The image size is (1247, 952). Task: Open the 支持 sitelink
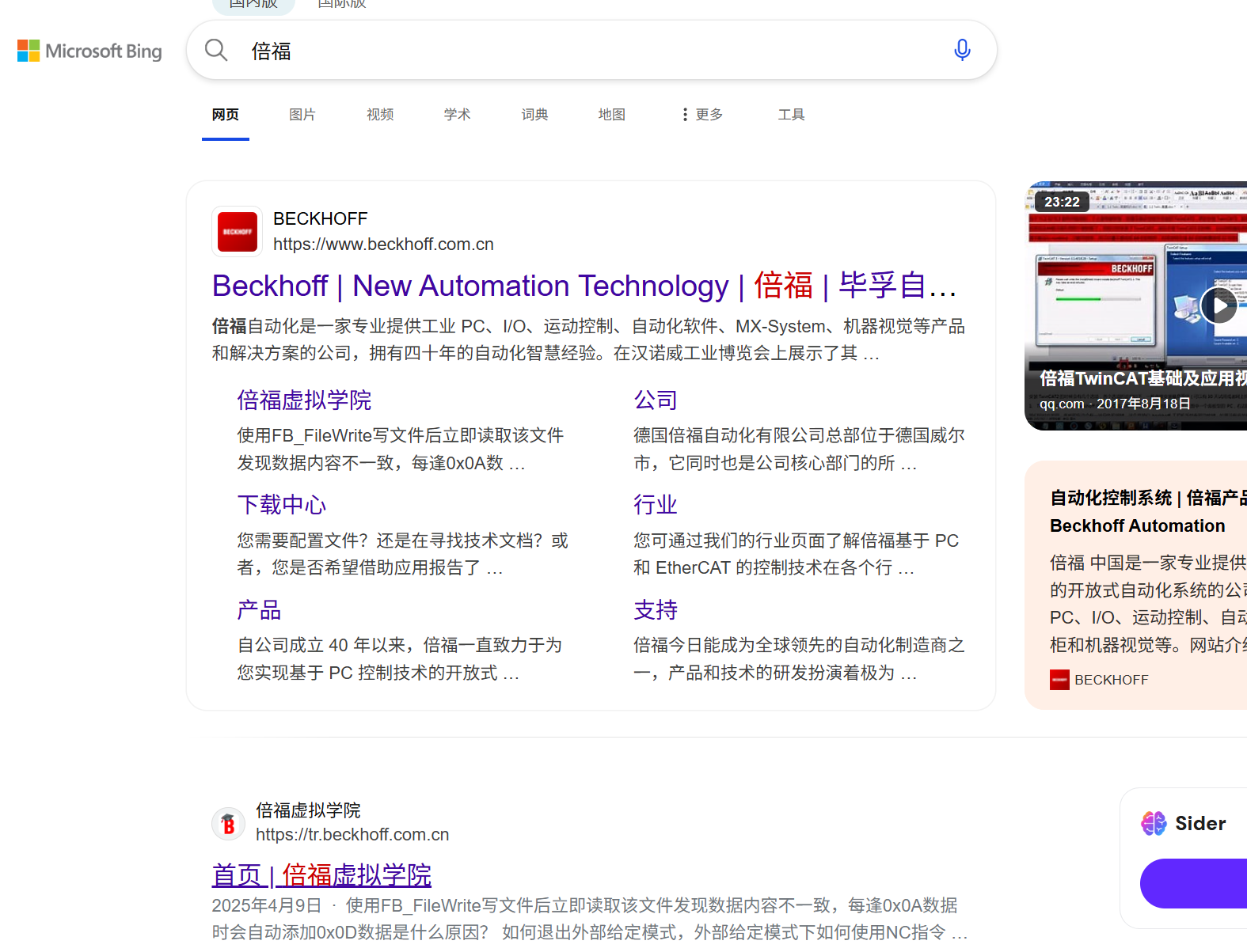(656, 610)
